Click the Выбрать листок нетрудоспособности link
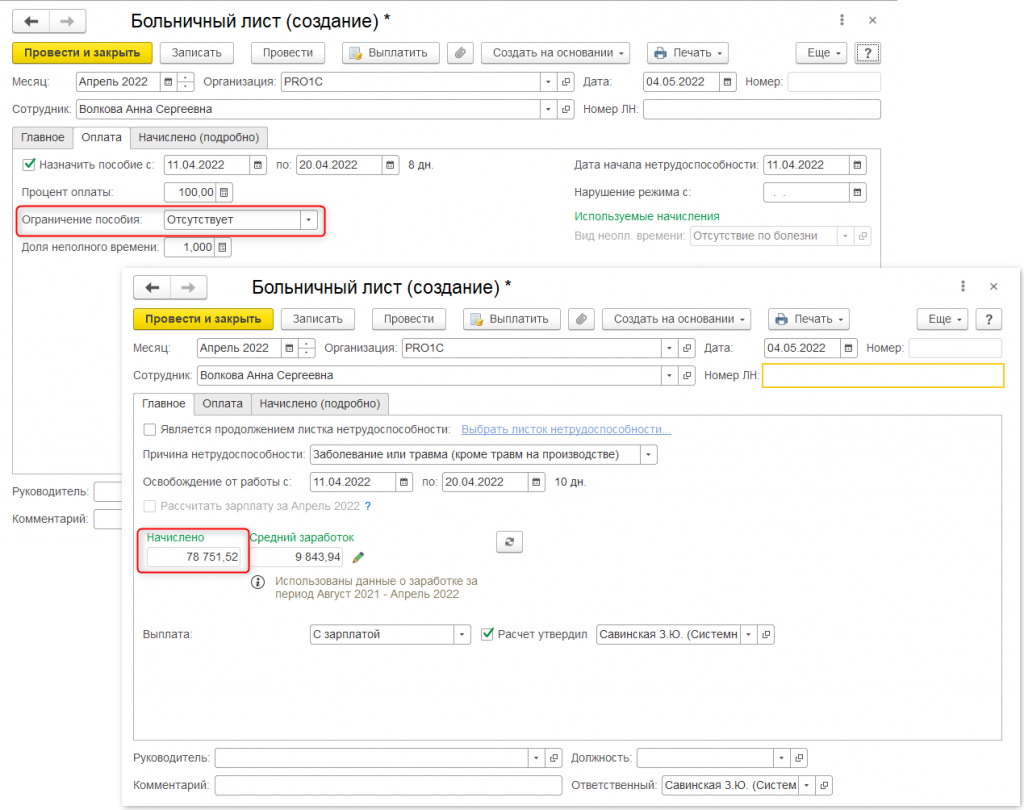This screenshot has width=1024, height=810. coord(566,430)
